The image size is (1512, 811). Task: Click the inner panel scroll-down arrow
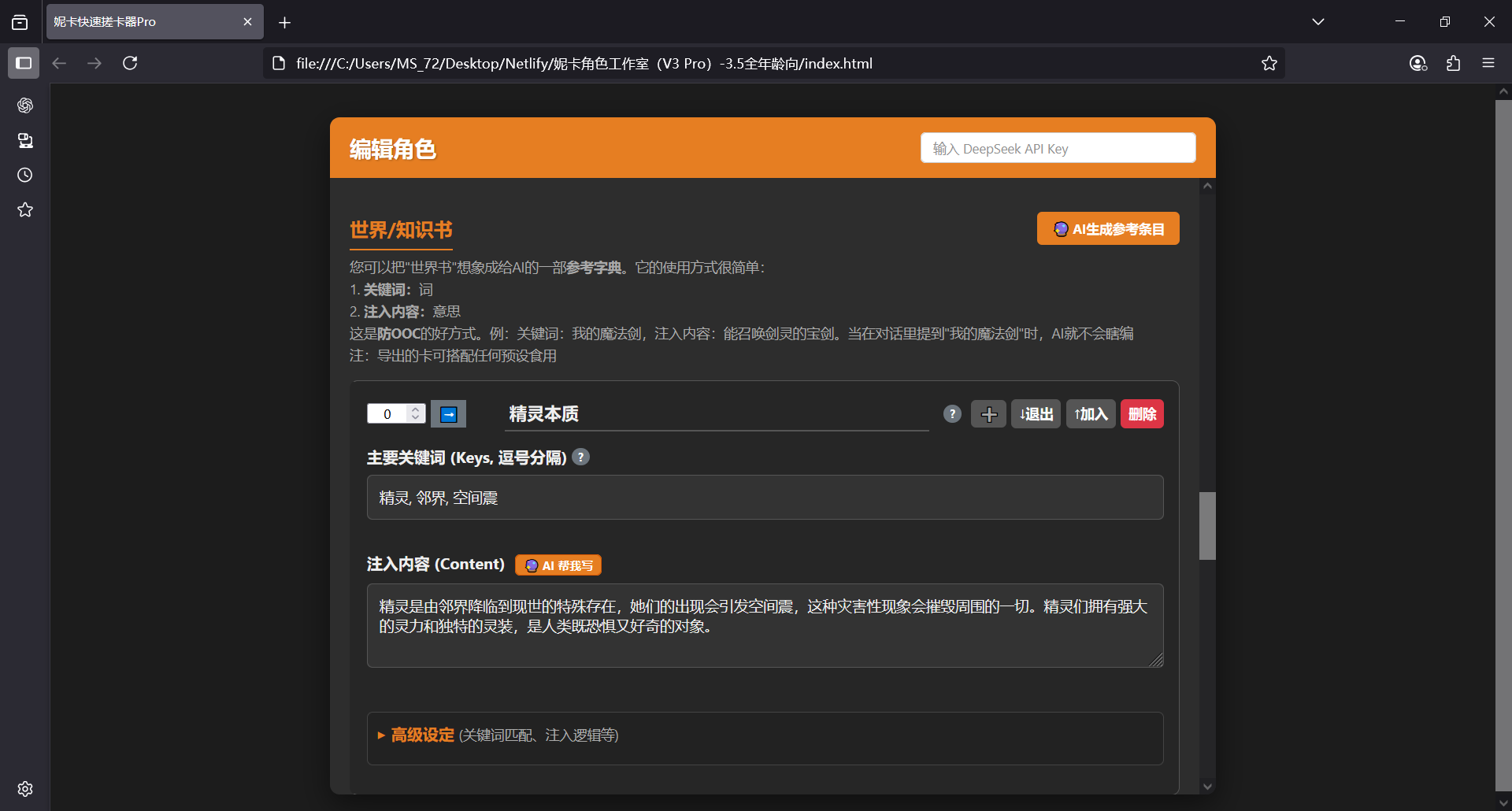point(1207,786)
